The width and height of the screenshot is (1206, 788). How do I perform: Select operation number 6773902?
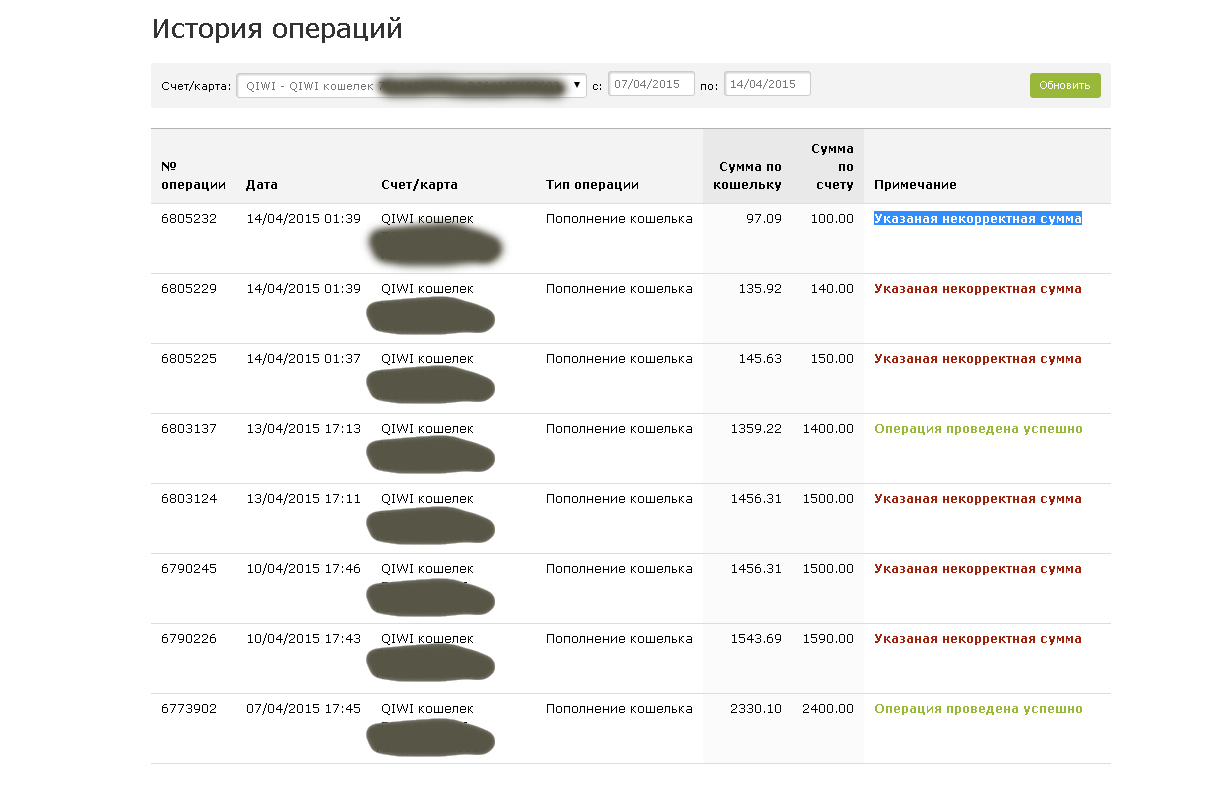coord(189,708)
